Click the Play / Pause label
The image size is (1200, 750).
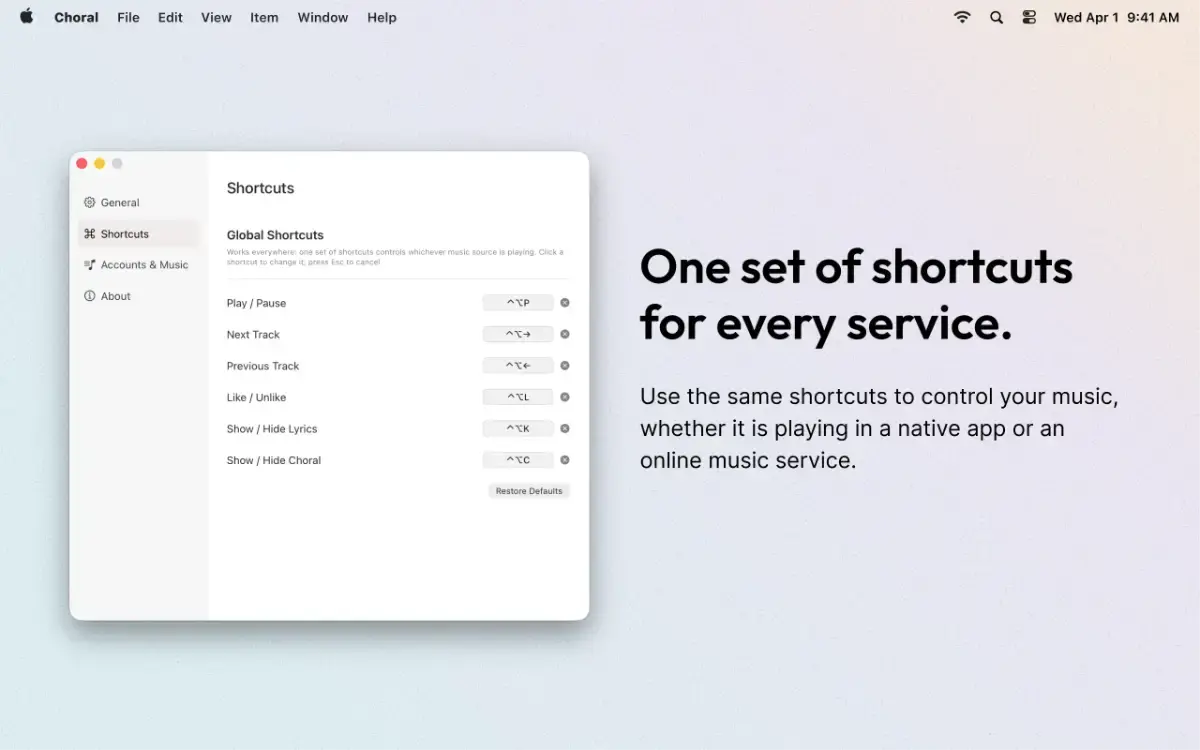pyautogui.click(x=256, y=303)
